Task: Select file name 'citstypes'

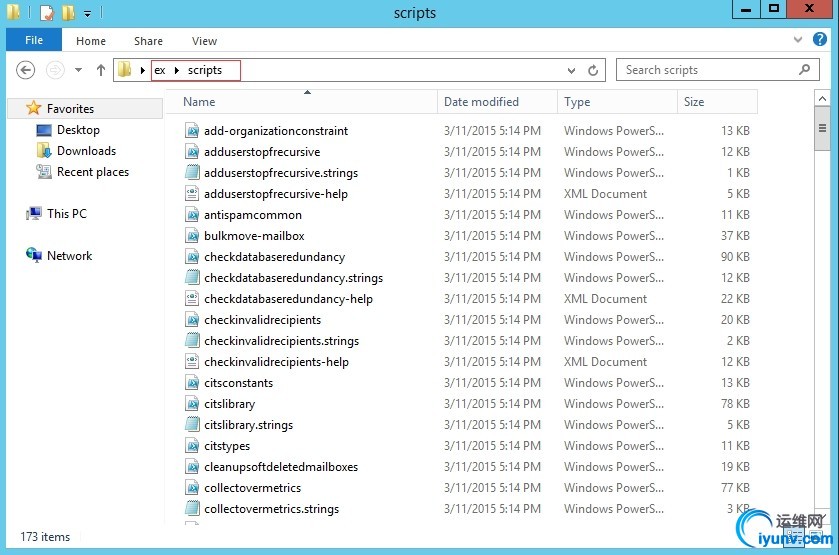Action: coord(227,446)
